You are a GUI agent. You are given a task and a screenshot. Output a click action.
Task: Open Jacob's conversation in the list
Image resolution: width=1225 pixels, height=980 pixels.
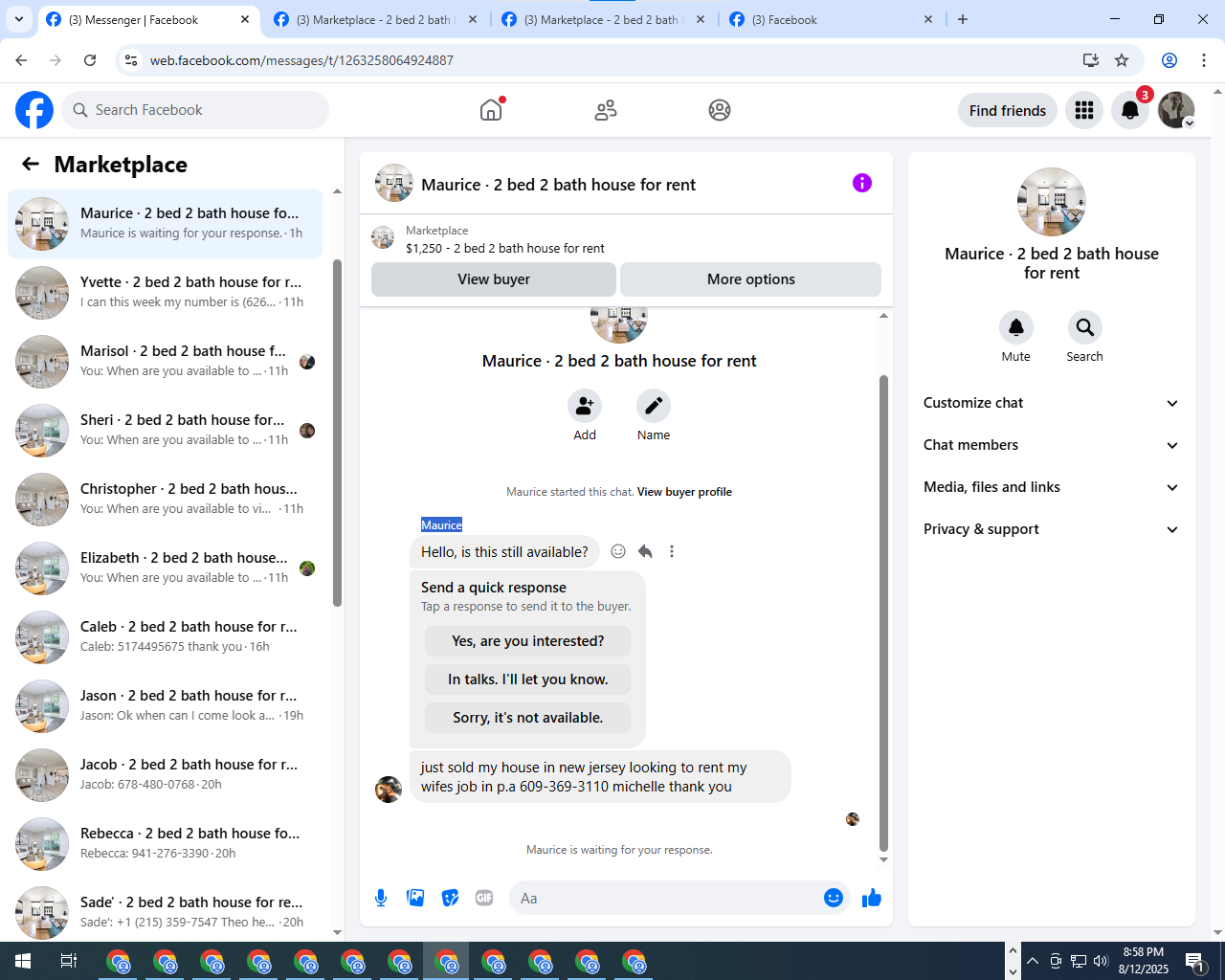tap(165, 775)
